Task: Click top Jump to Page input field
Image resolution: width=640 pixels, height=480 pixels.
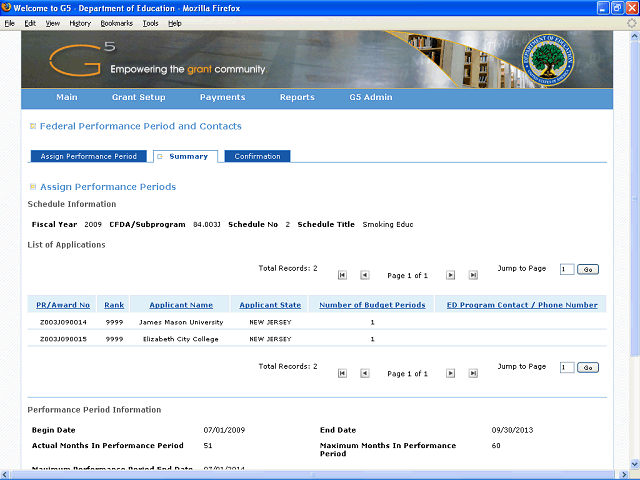Action: [x=567, y=269]
